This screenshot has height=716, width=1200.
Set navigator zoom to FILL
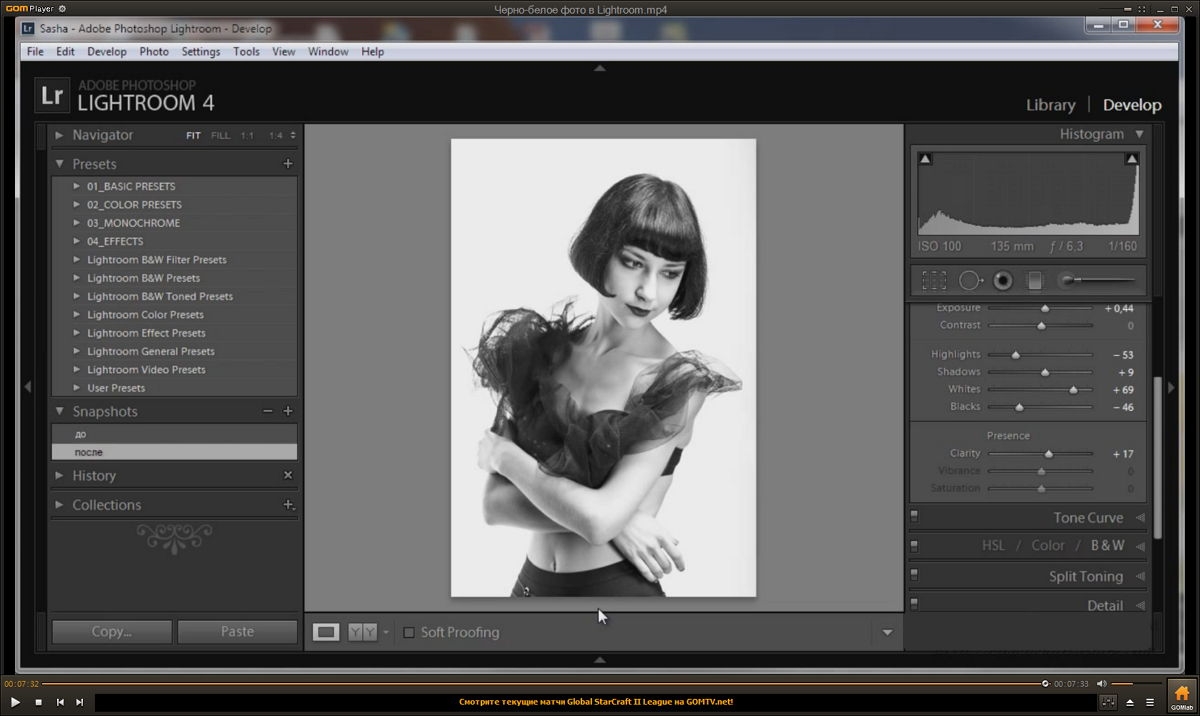pyautogui.click(x=220, y=135)
